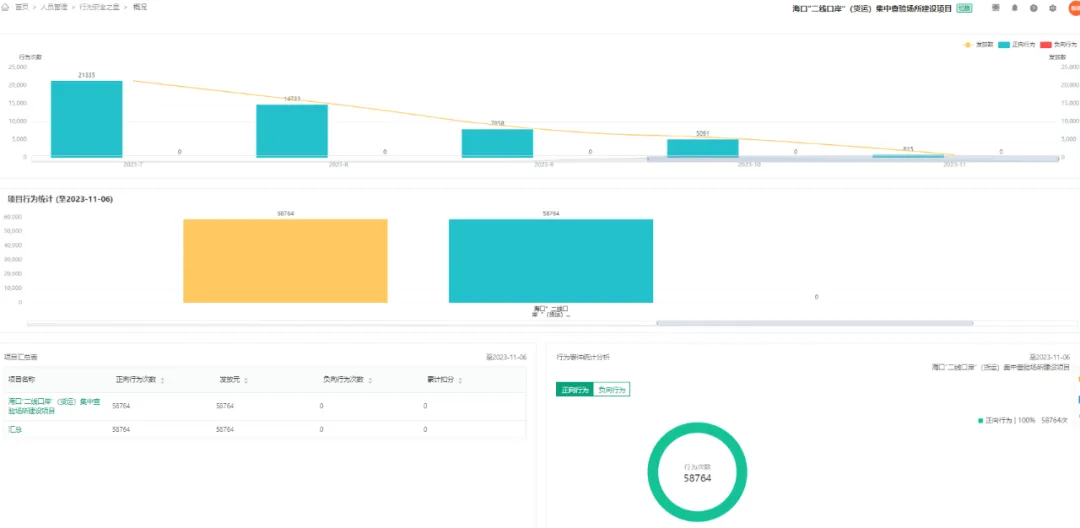Toggle the 发放数 yellow line legend
The width and height of the screenshot is (1080, 528).
[978, 45]
